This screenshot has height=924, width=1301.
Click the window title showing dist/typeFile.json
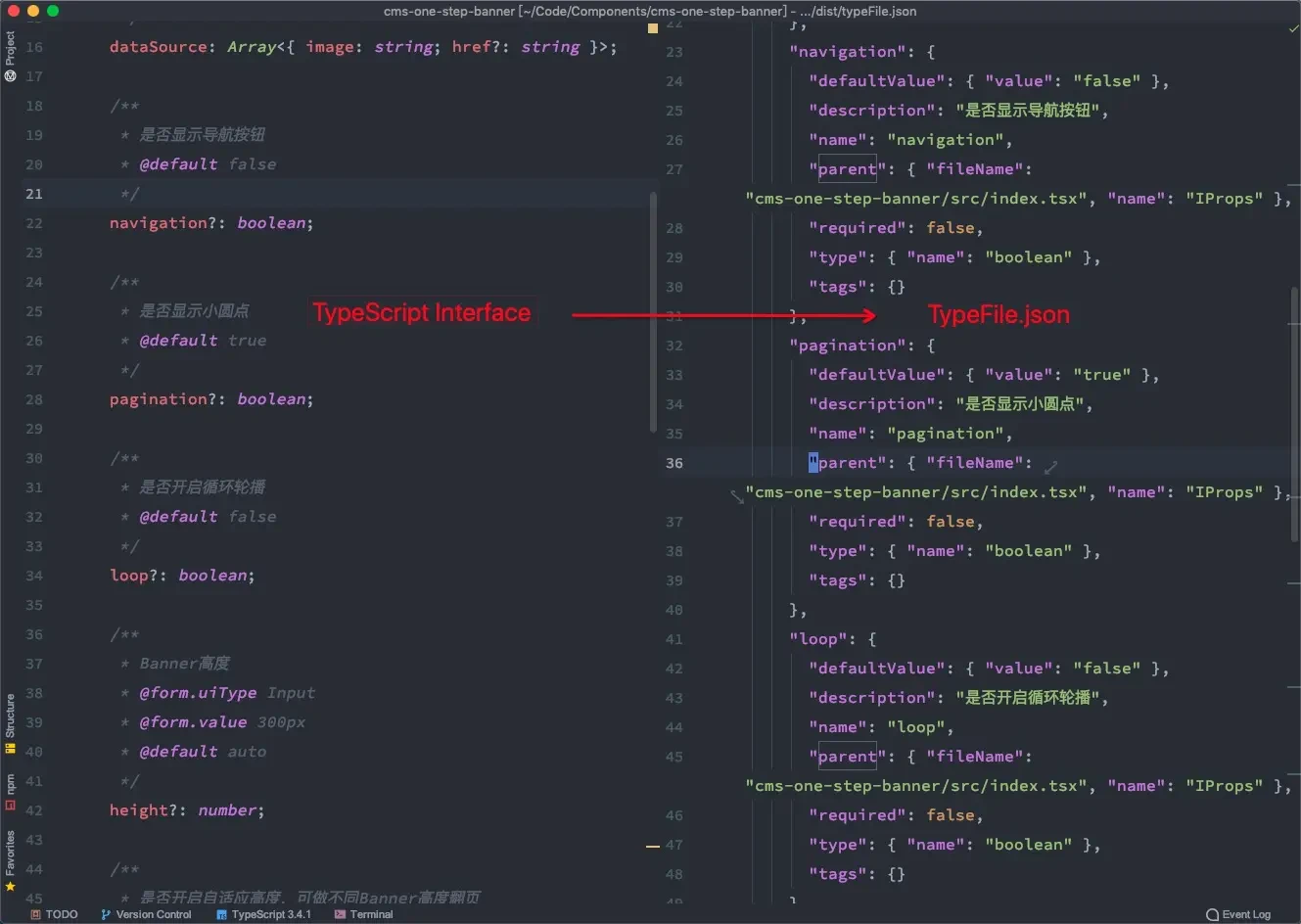650,11
